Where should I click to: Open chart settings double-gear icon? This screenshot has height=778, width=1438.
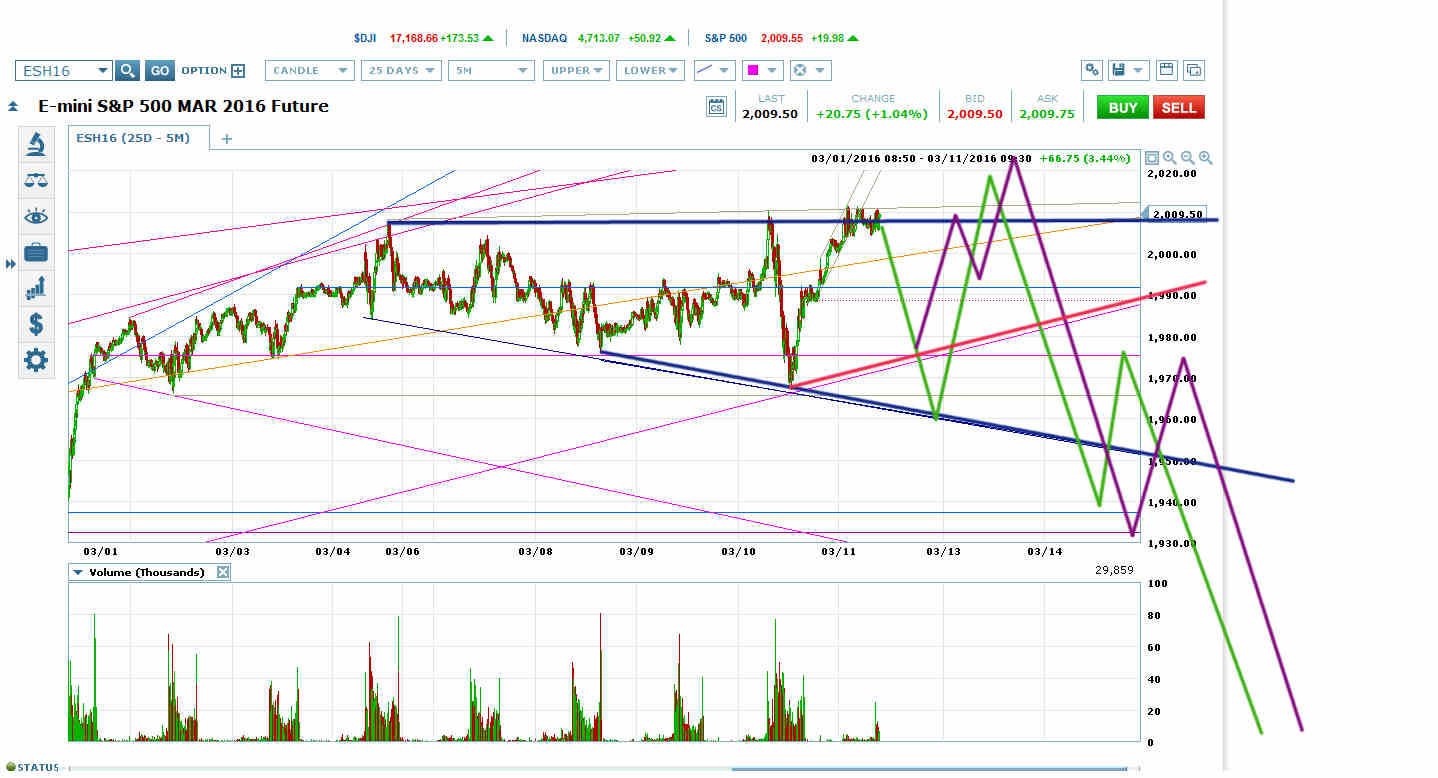pyautogui.click(x=1093, y=70)
